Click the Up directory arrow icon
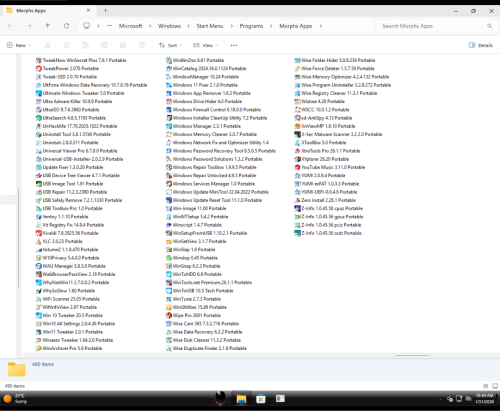Image resolution: width=500 pixels, height=411 pixels. pos(48,26)
